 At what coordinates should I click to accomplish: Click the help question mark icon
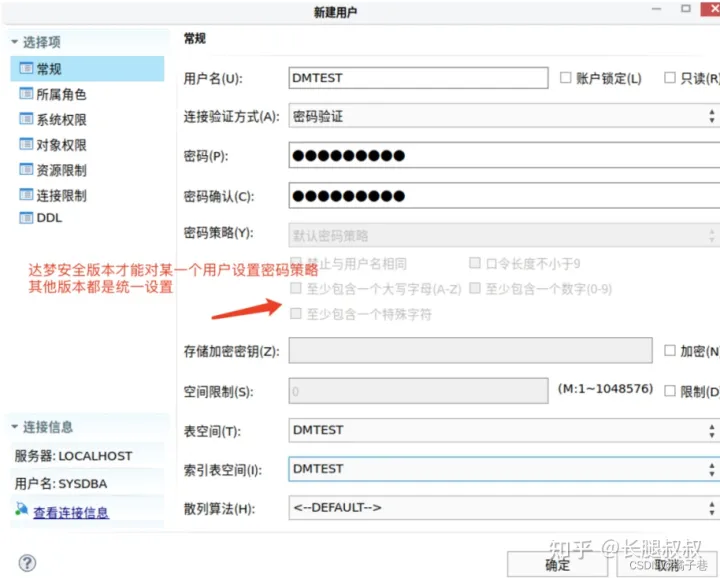pyautogui.click(x=27, y=563)
